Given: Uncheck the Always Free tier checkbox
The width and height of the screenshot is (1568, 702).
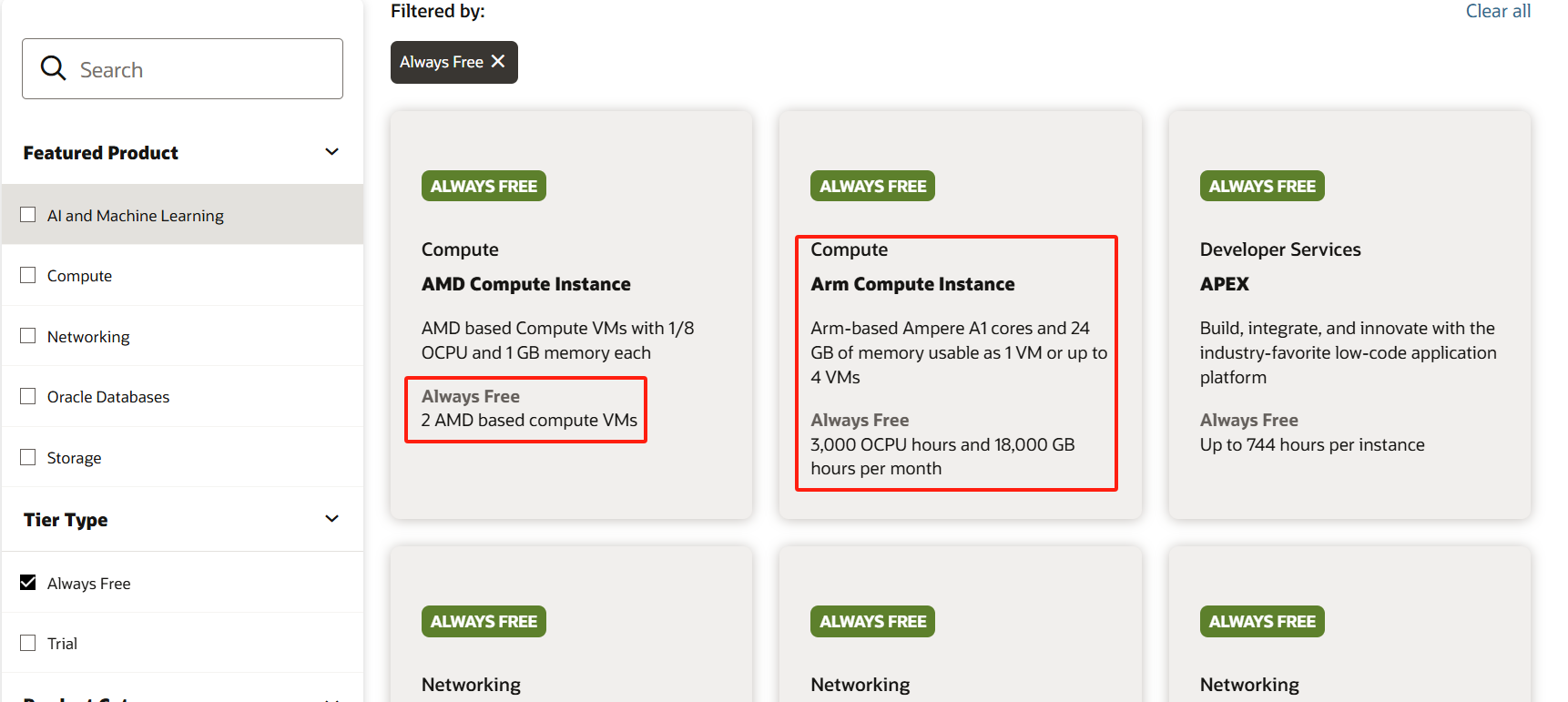Looking at the screenshot, I should [x=28, y=583].
